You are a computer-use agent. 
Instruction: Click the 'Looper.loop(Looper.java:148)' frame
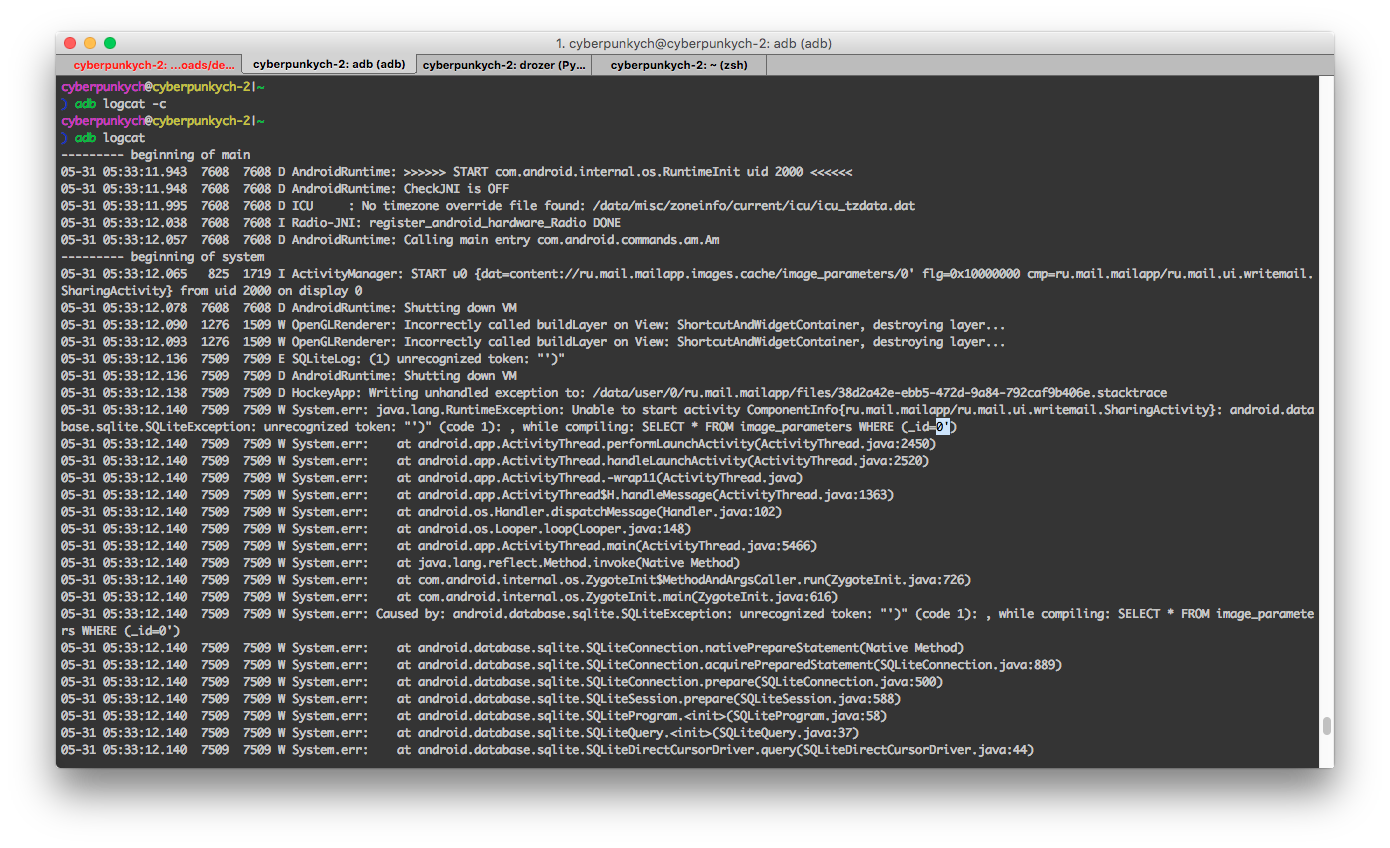[376, 529]
